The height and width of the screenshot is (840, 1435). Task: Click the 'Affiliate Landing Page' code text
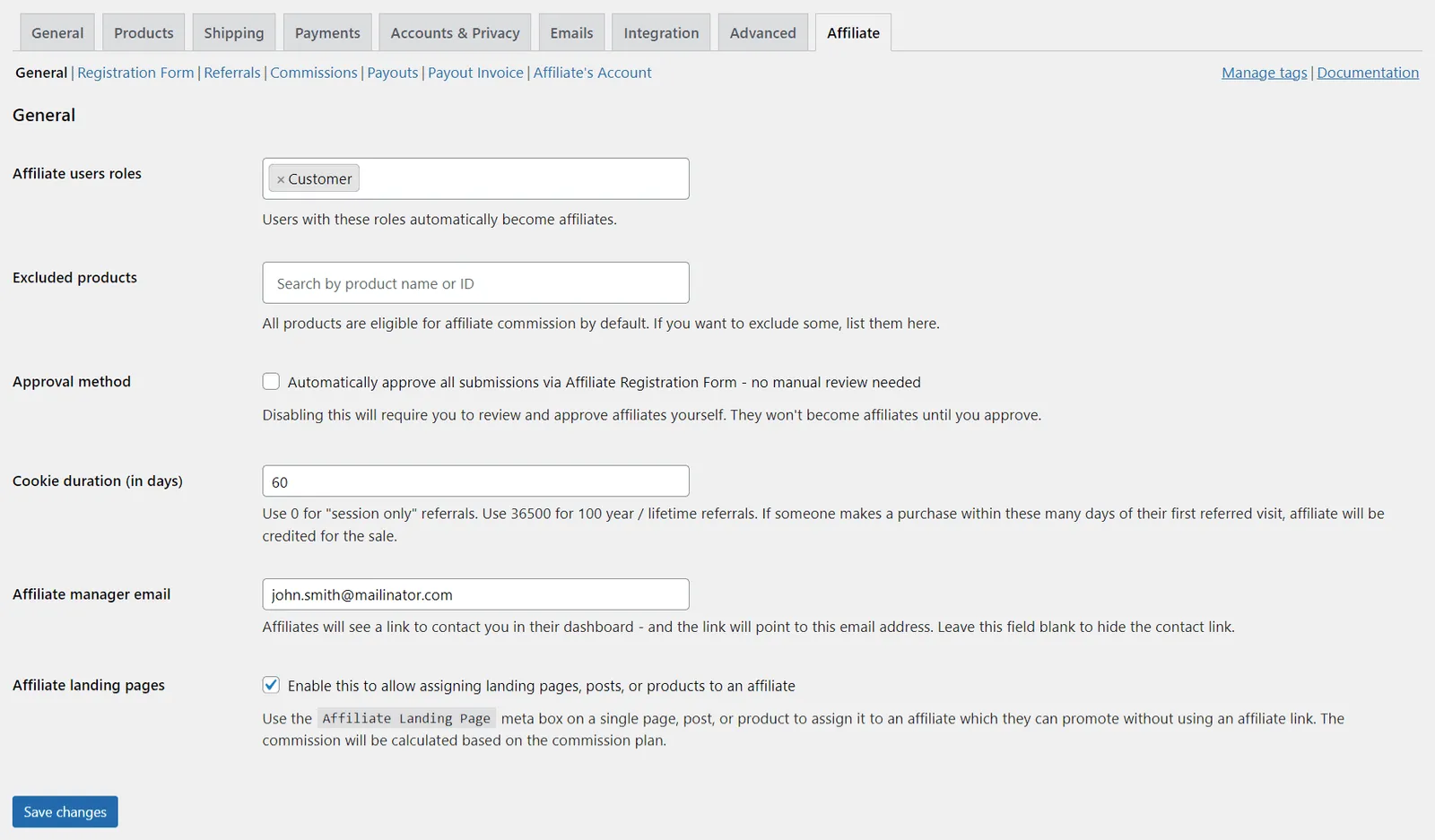[x=406, y=718]
